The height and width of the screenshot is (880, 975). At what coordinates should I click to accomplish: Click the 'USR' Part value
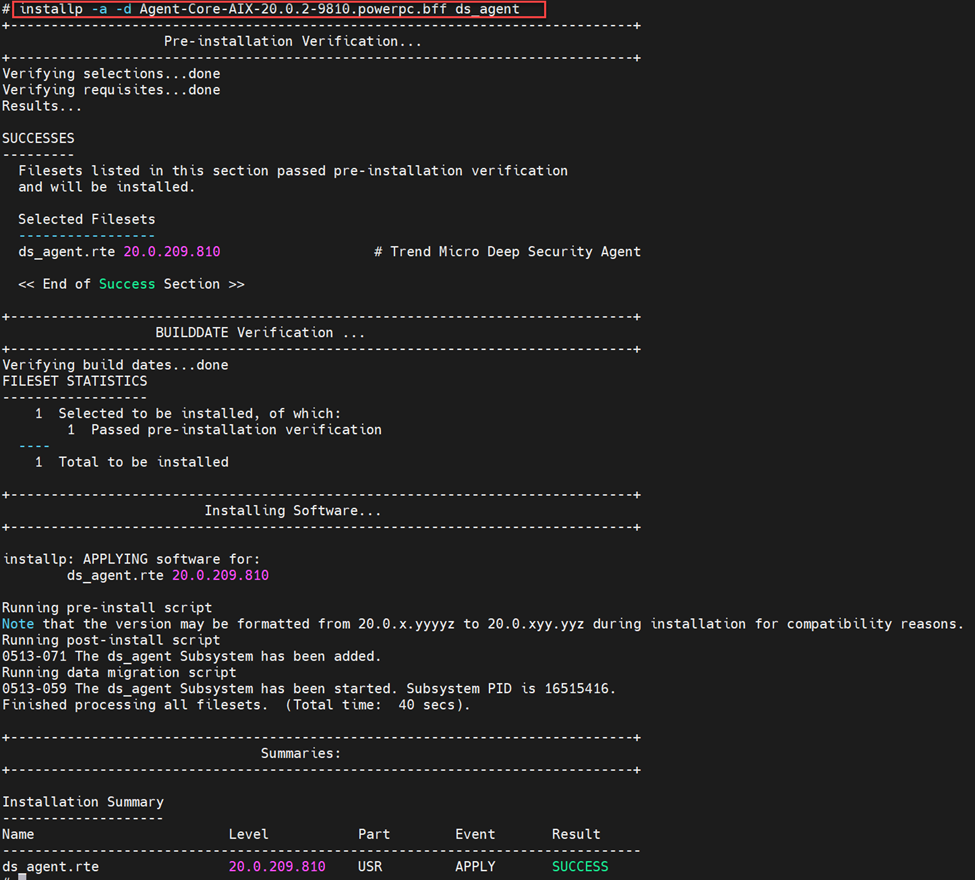coord(370,866)
